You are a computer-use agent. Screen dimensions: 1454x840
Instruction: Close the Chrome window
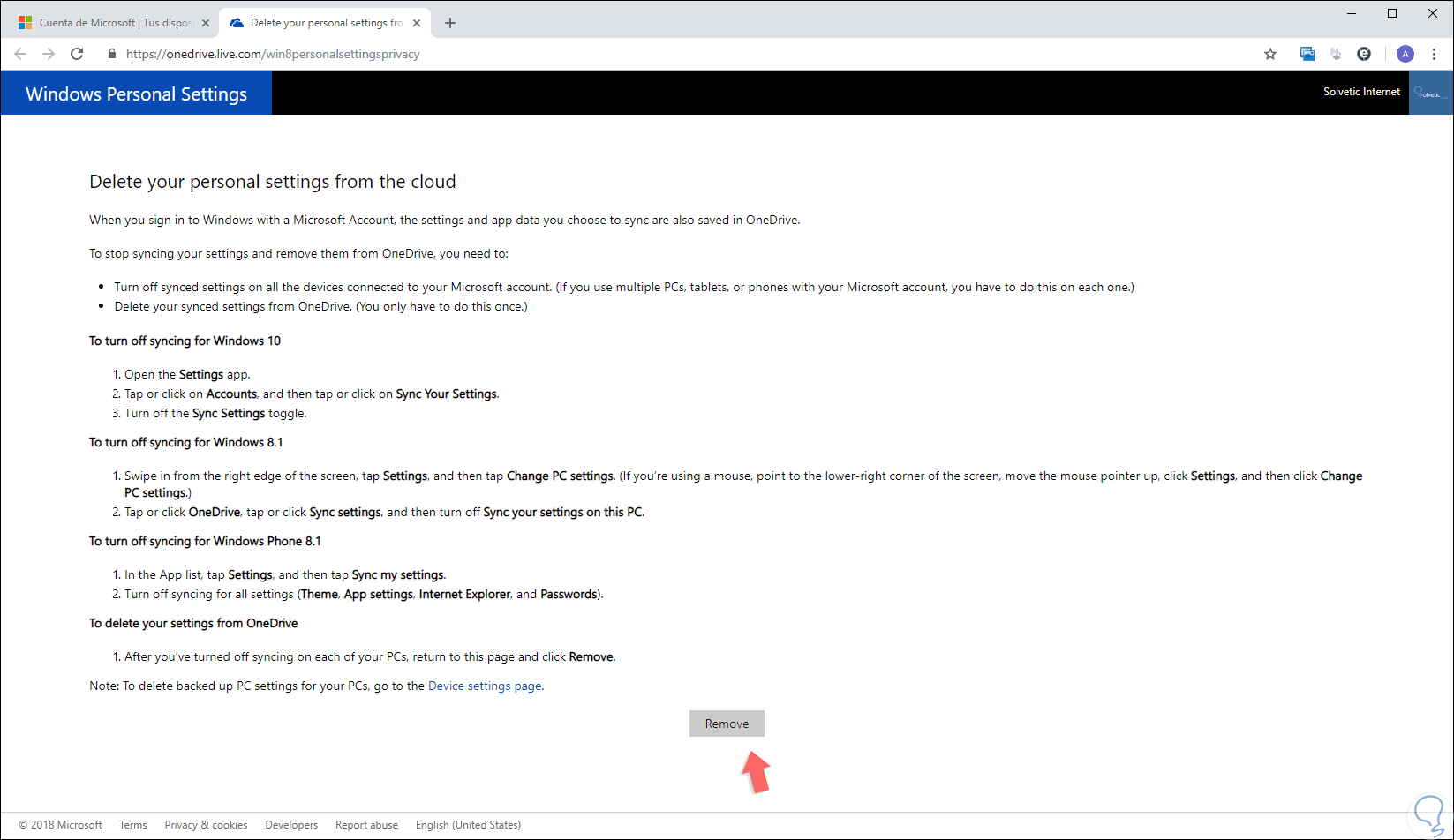pyautogui.click(x=1433, y=13)
